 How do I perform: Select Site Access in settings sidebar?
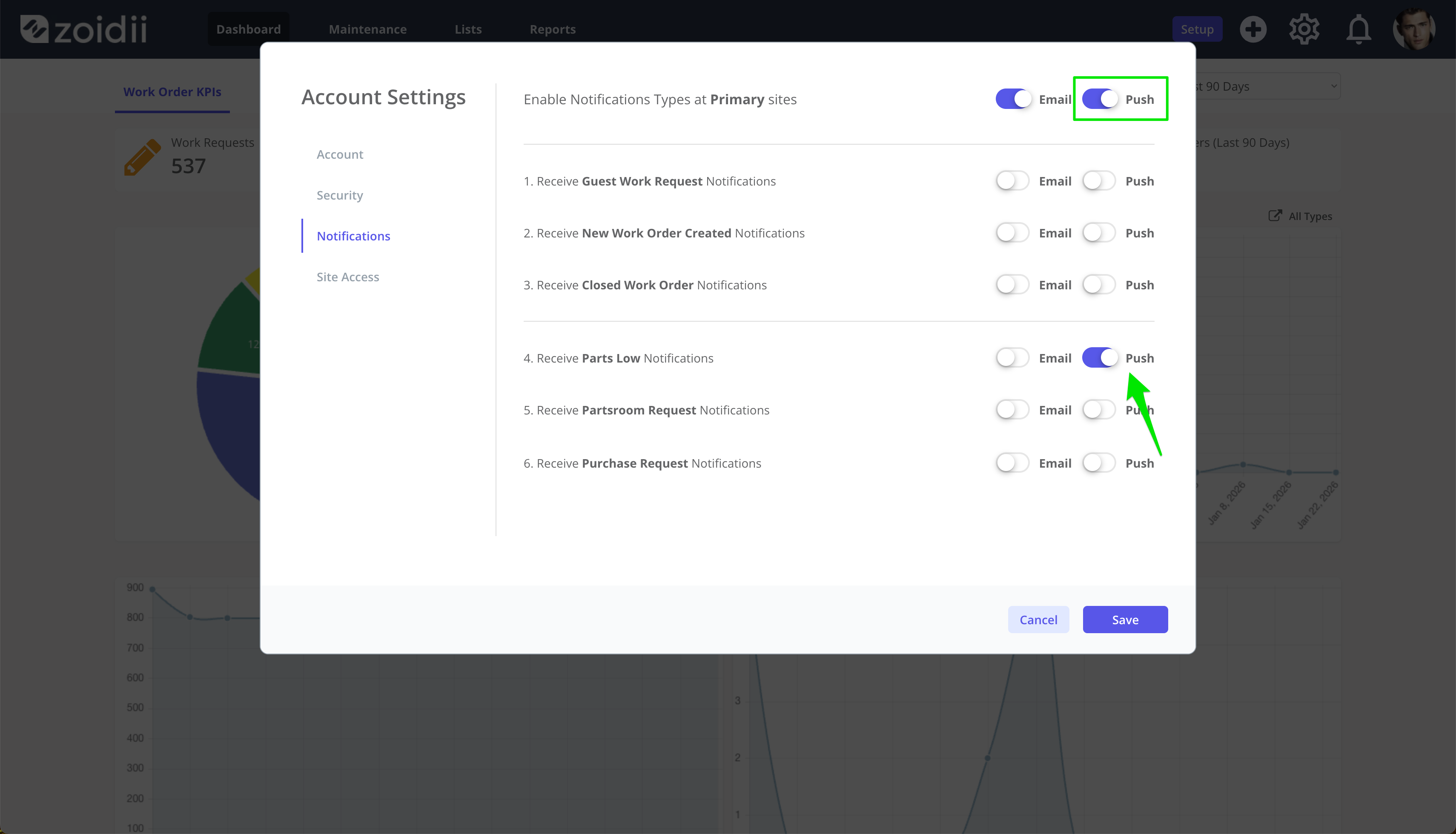(x=348, y=277)
